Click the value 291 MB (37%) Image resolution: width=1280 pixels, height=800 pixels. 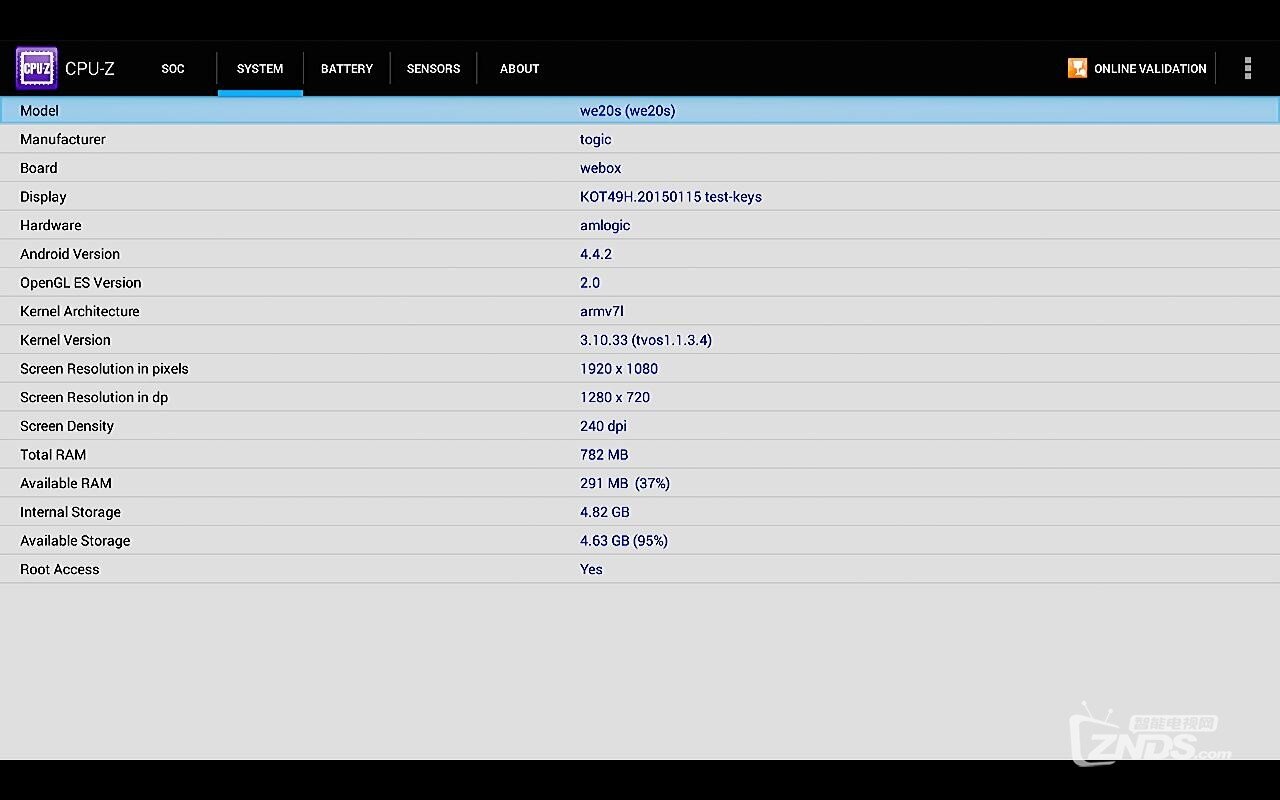coord(625,483)
